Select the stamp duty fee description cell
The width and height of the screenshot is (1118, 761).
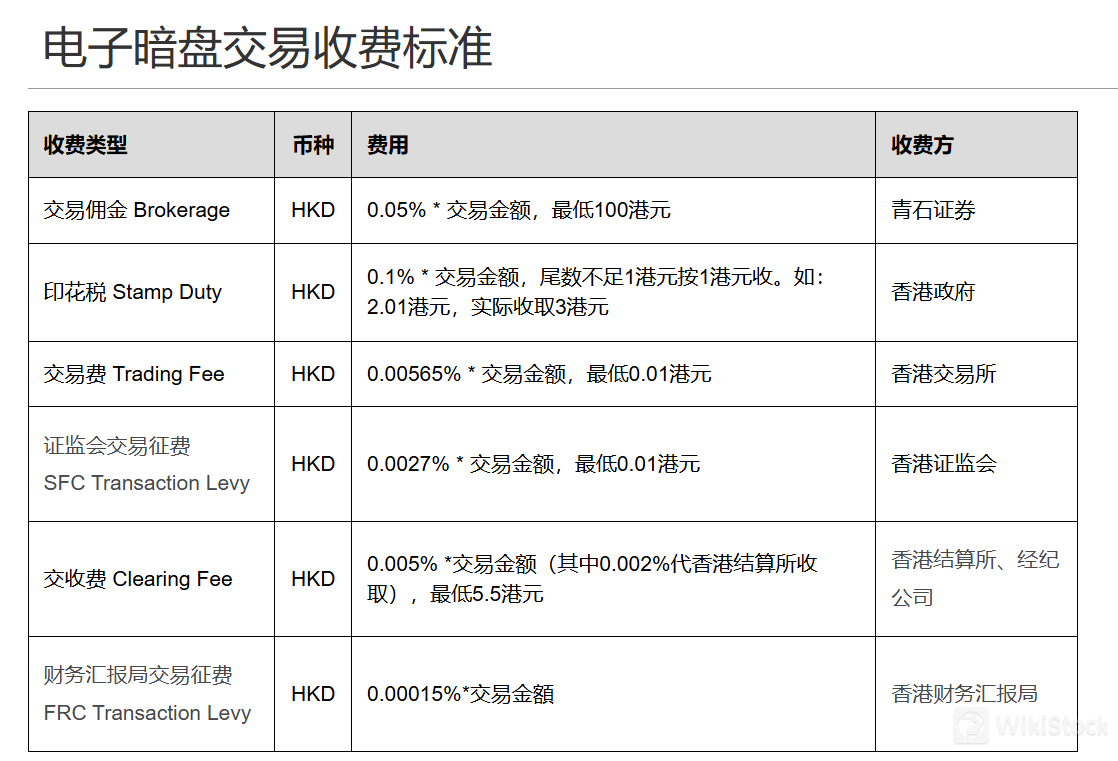[595, 292]
